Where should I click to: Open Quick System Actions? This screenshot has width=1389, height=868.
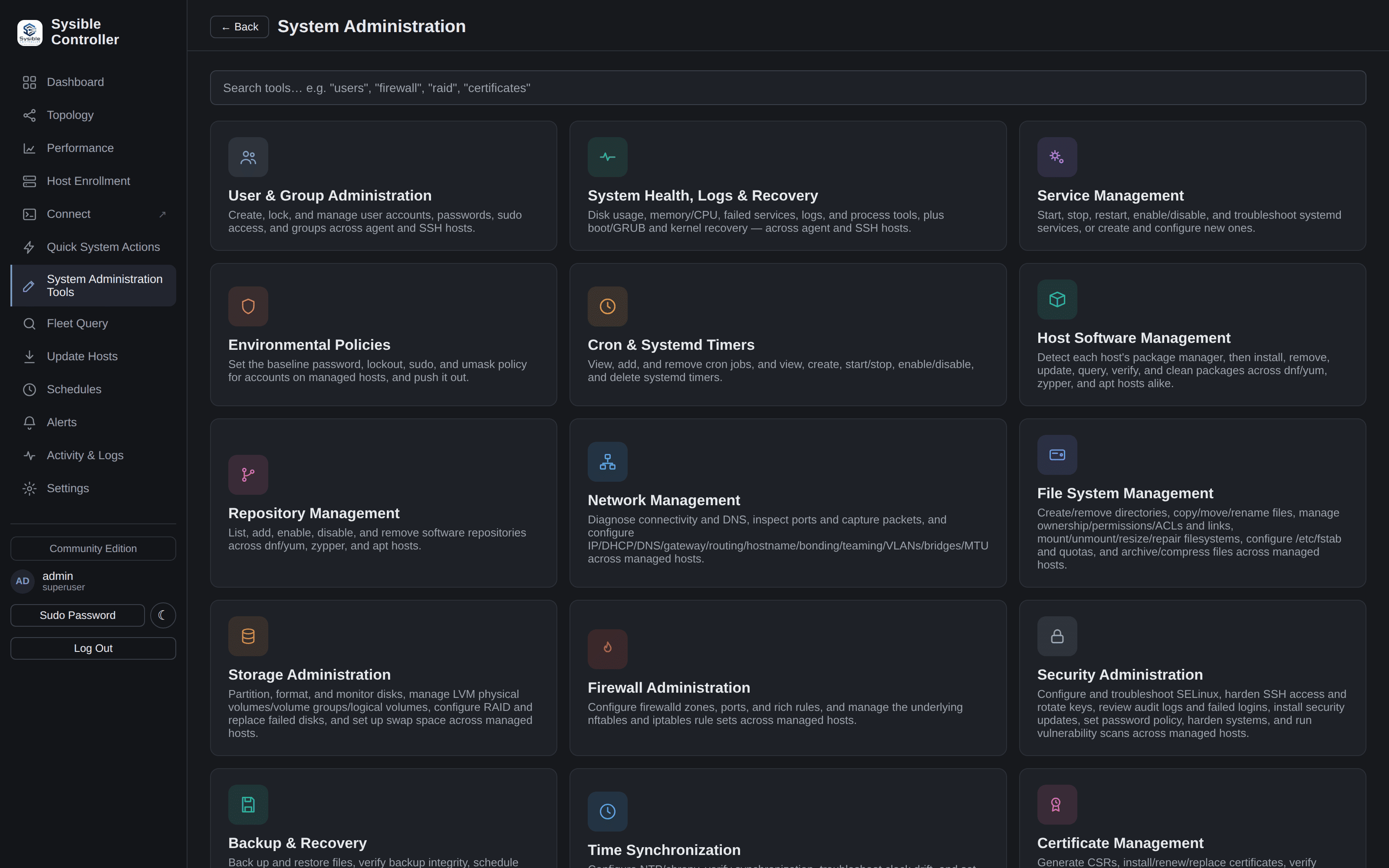point(93,247)
